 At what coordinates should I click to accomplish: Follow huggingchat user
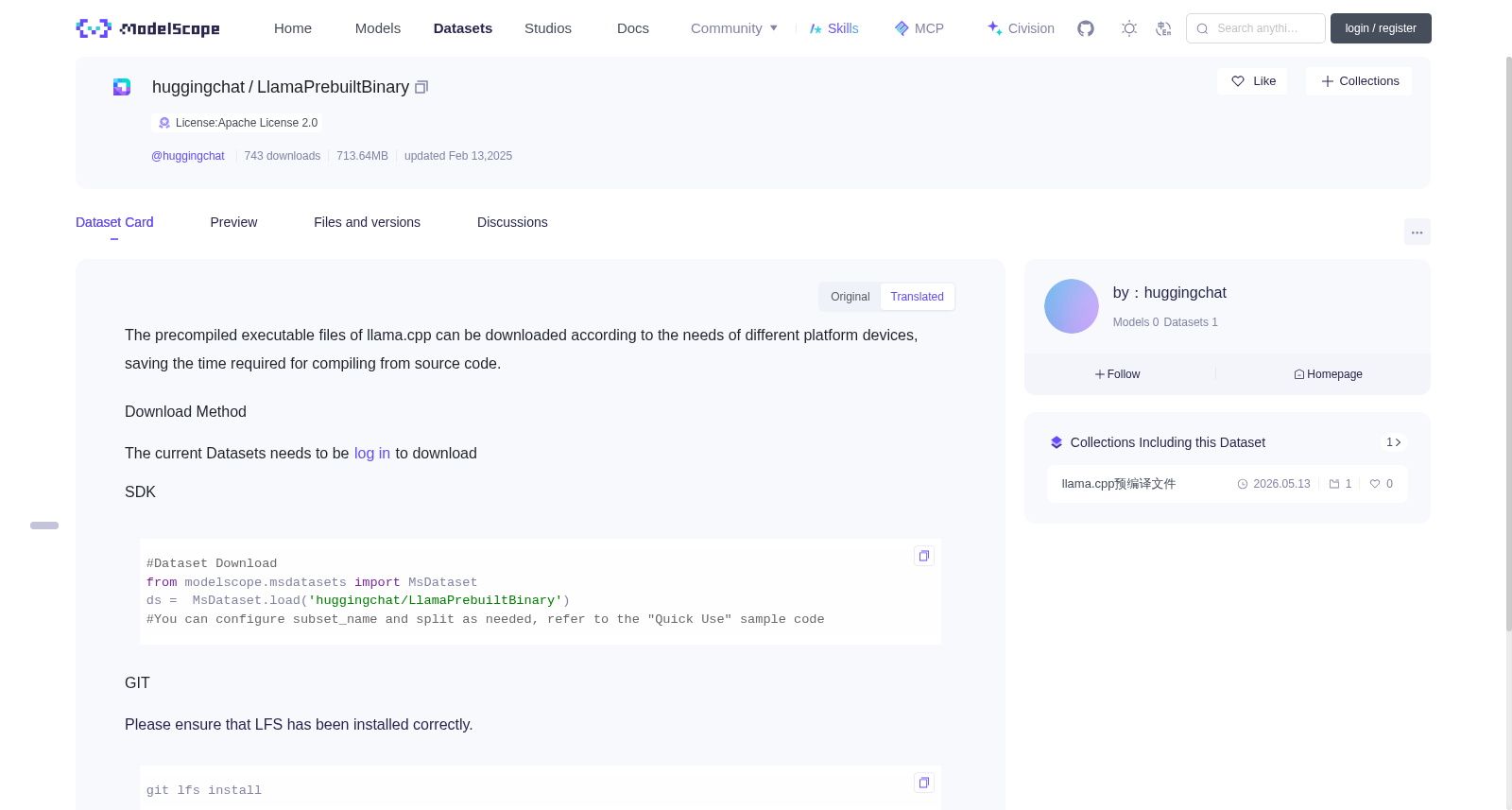(x=1118, y=374)
